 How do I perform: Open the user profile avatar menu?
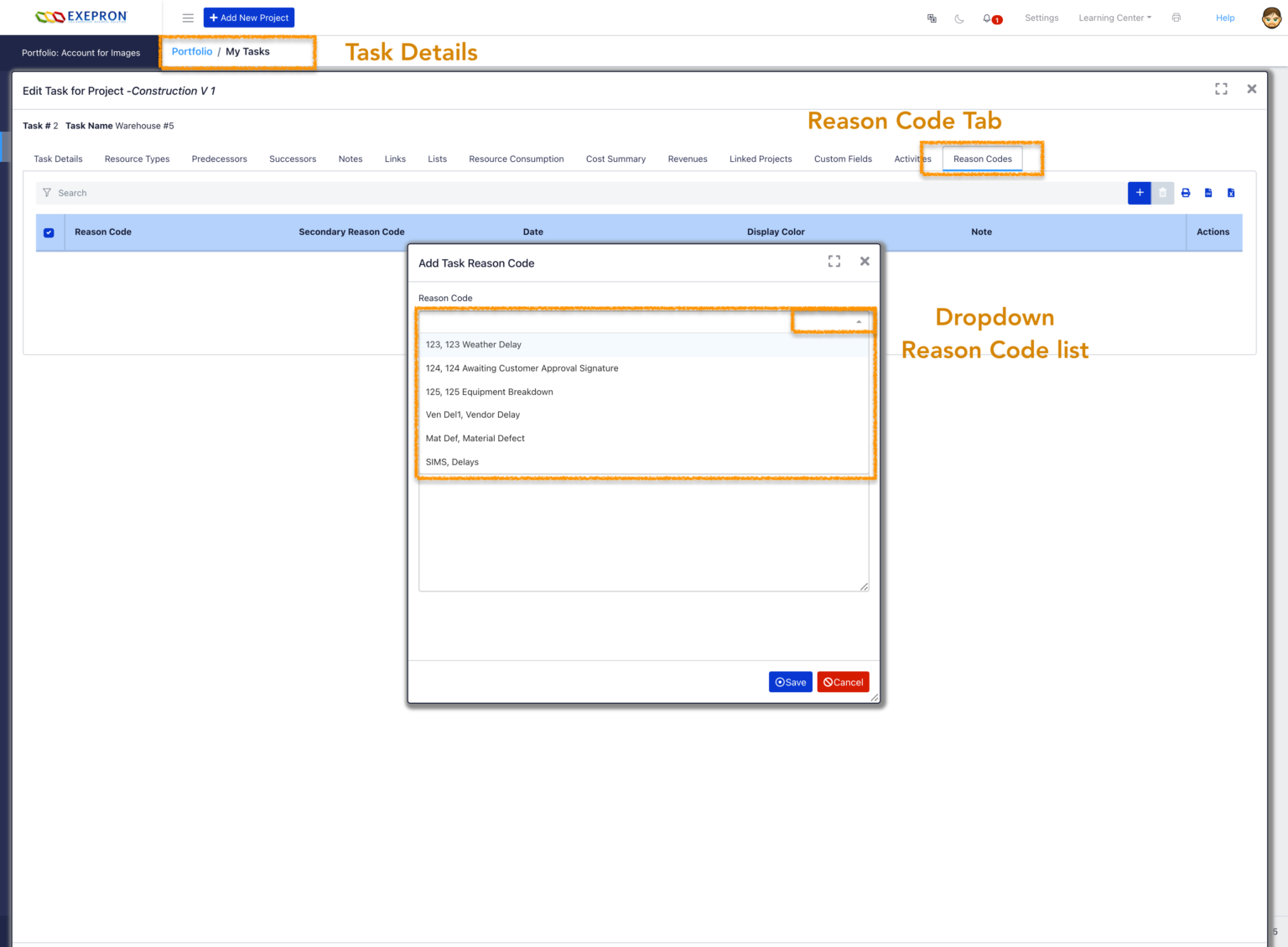[x=1270, y=17]
